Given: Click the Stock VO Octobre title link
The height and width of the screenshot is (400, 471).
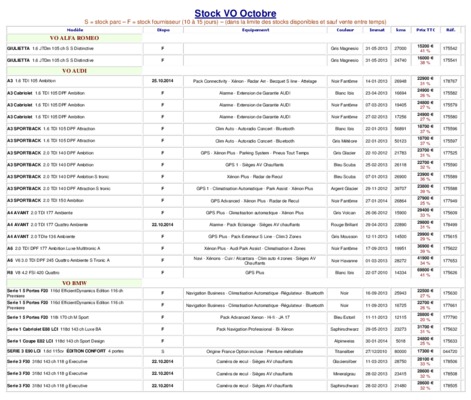Looking at the screenshot, I should coord(235,13).
